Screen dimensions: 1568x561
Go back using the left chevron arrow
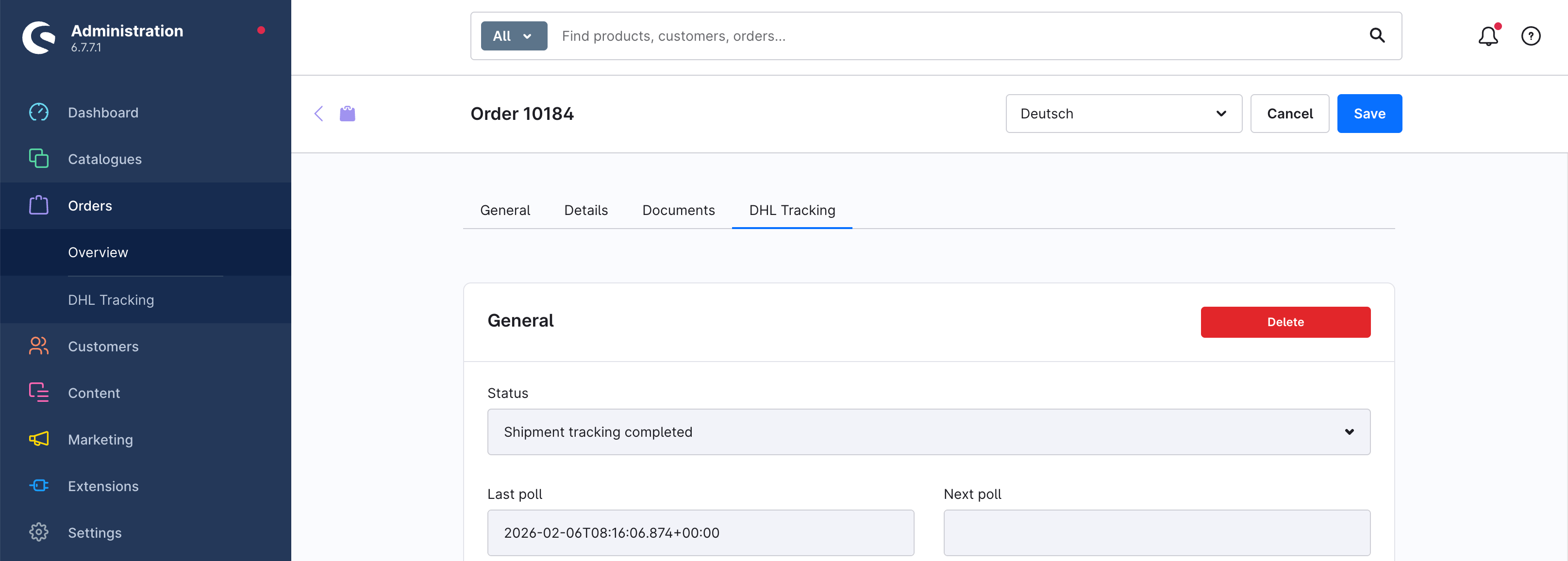point(318,113)
